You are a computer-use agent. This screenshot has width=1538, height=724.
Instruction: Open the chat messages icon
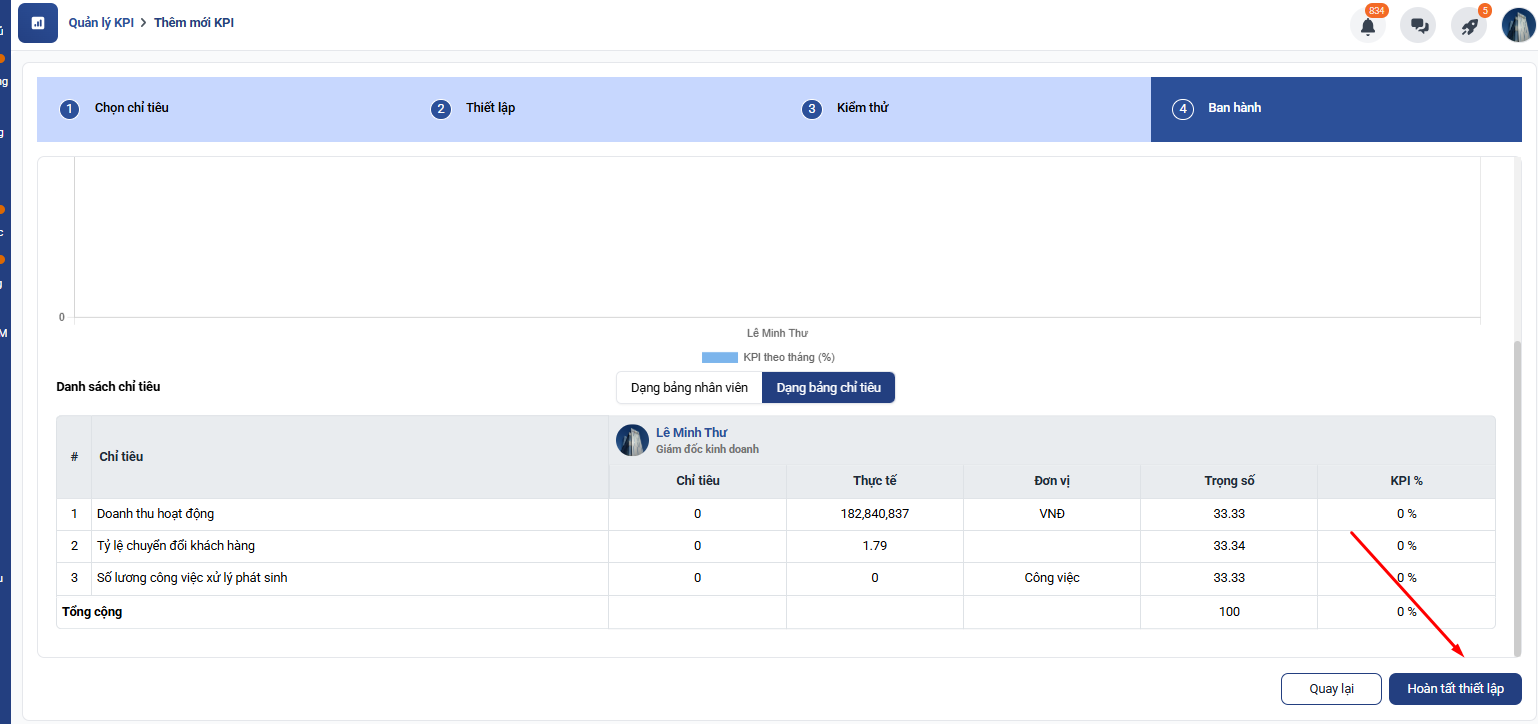coord(1418,26)
